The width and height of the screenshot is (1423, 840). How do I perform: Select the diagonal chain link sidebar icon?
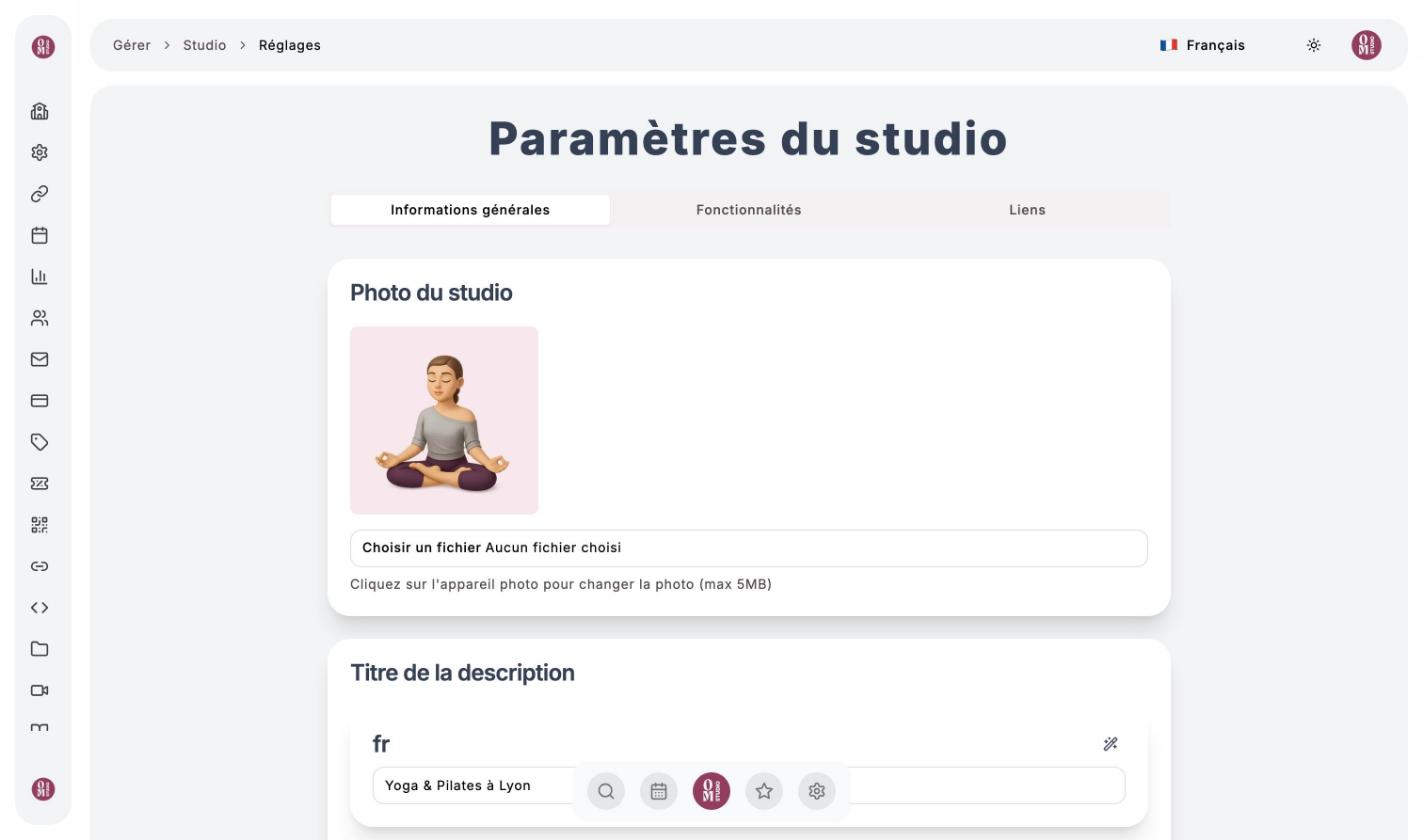coord(40,194)
